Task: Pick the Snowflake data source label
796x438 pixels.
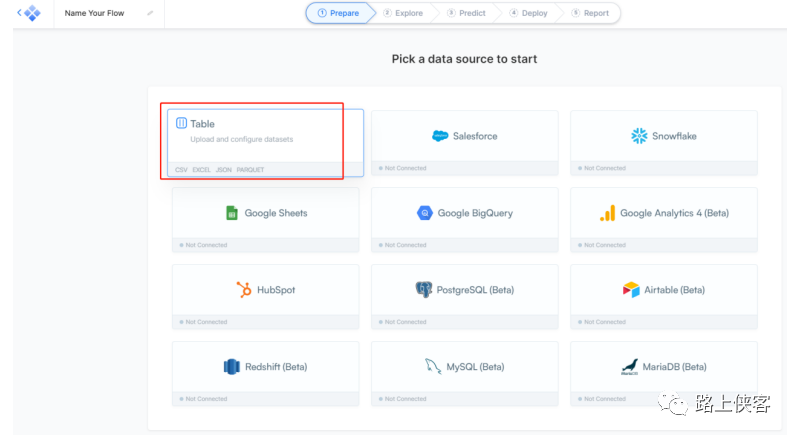Action: (x=674, y=136)
